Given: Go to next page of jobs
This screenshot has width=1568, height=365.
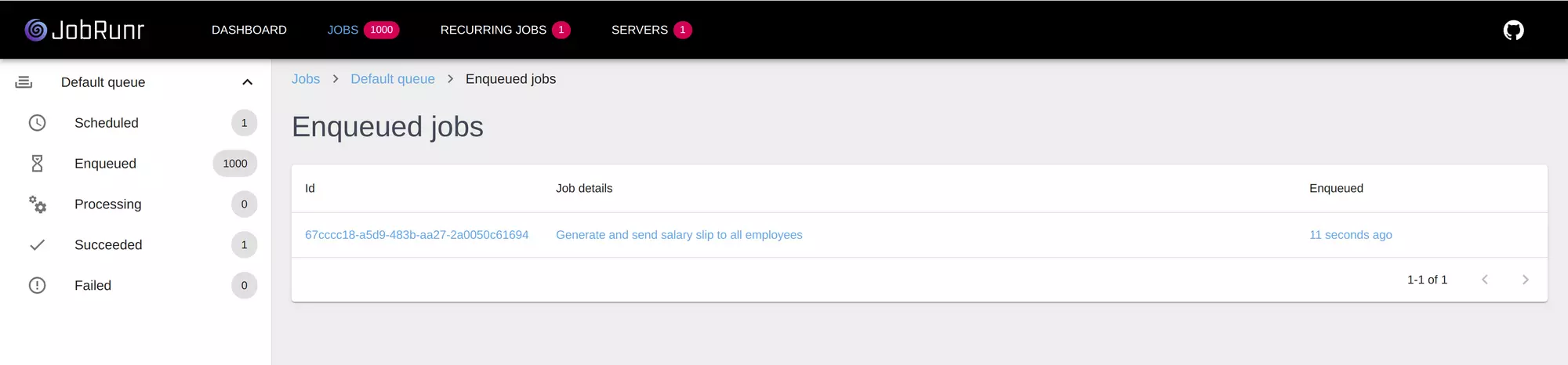Looking at the screenshot, I should coord(1525,280).
